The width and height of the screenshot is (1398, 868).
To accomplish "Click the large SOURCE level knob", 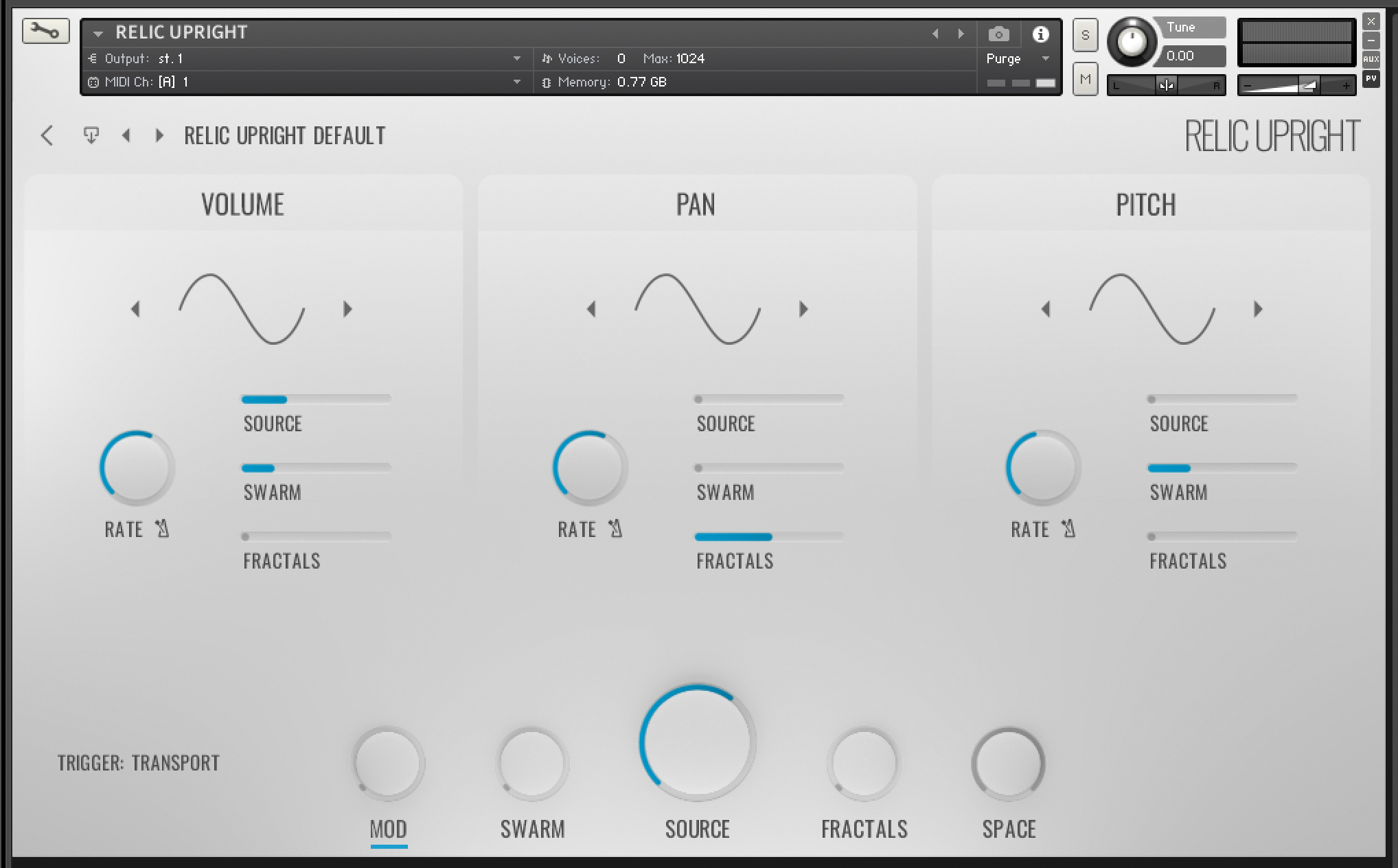I will (x=697, y=742).
